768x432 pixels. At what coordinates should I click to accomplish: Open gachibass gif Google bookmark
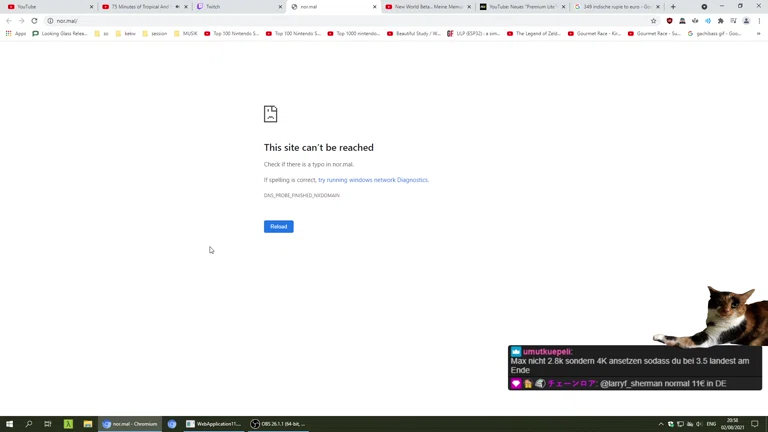coord(714,34)
